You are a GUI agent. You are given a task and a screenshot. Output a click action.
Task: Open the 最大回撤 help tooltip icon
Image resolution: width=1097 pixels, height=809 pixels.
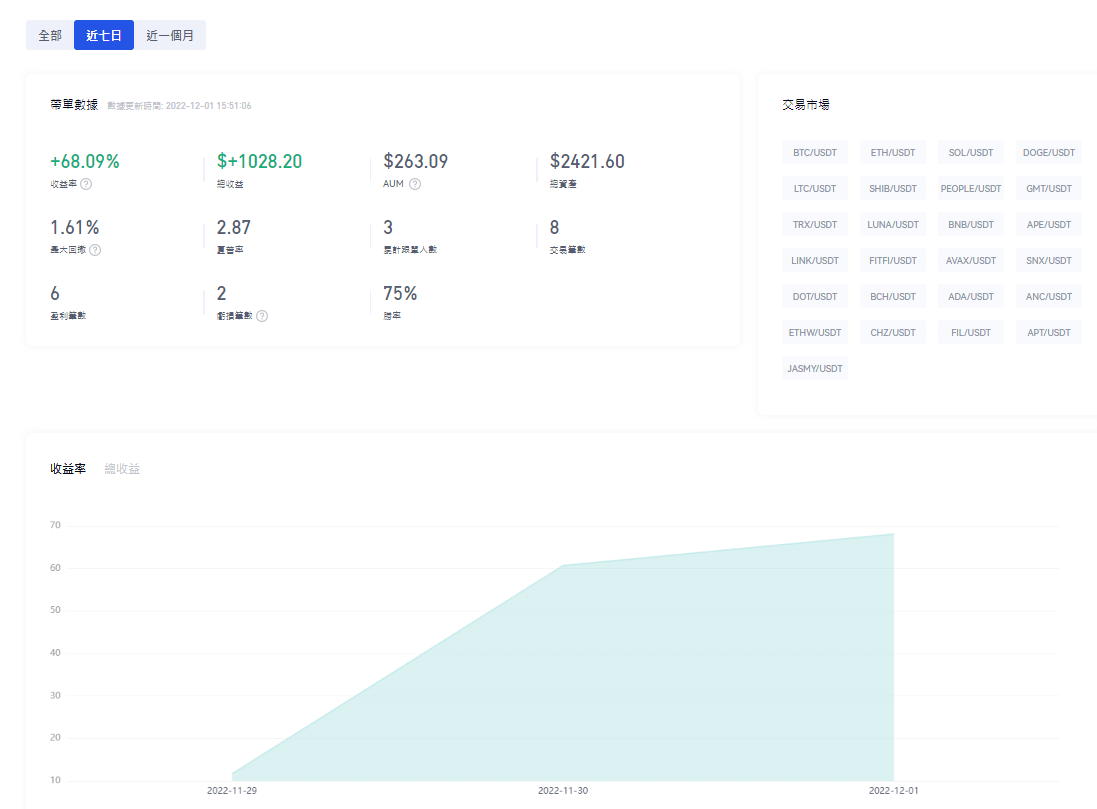point(95,250)
